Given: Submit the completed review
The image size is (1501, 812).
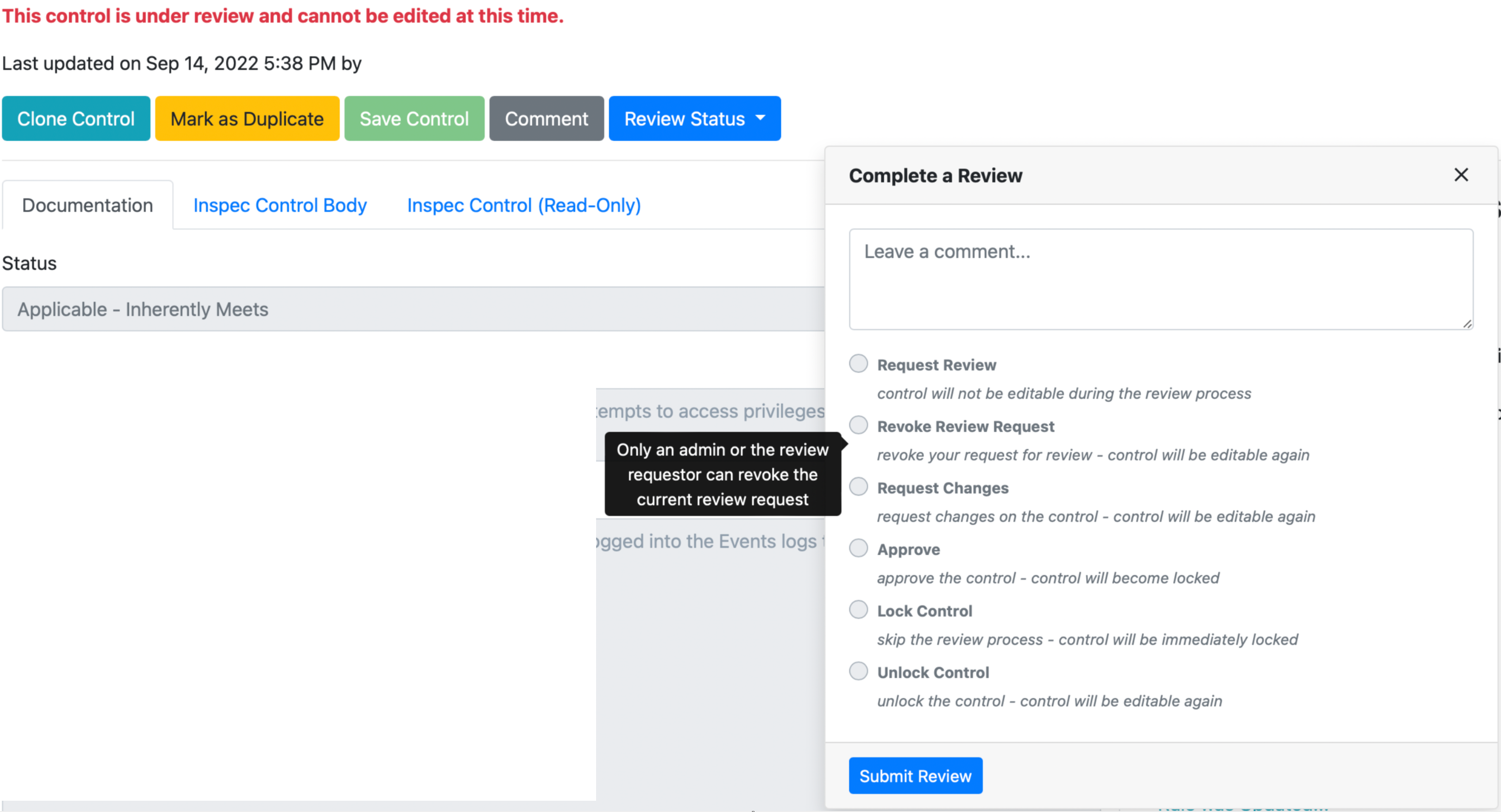Looking at the screenshot, I should pos(915,775).
